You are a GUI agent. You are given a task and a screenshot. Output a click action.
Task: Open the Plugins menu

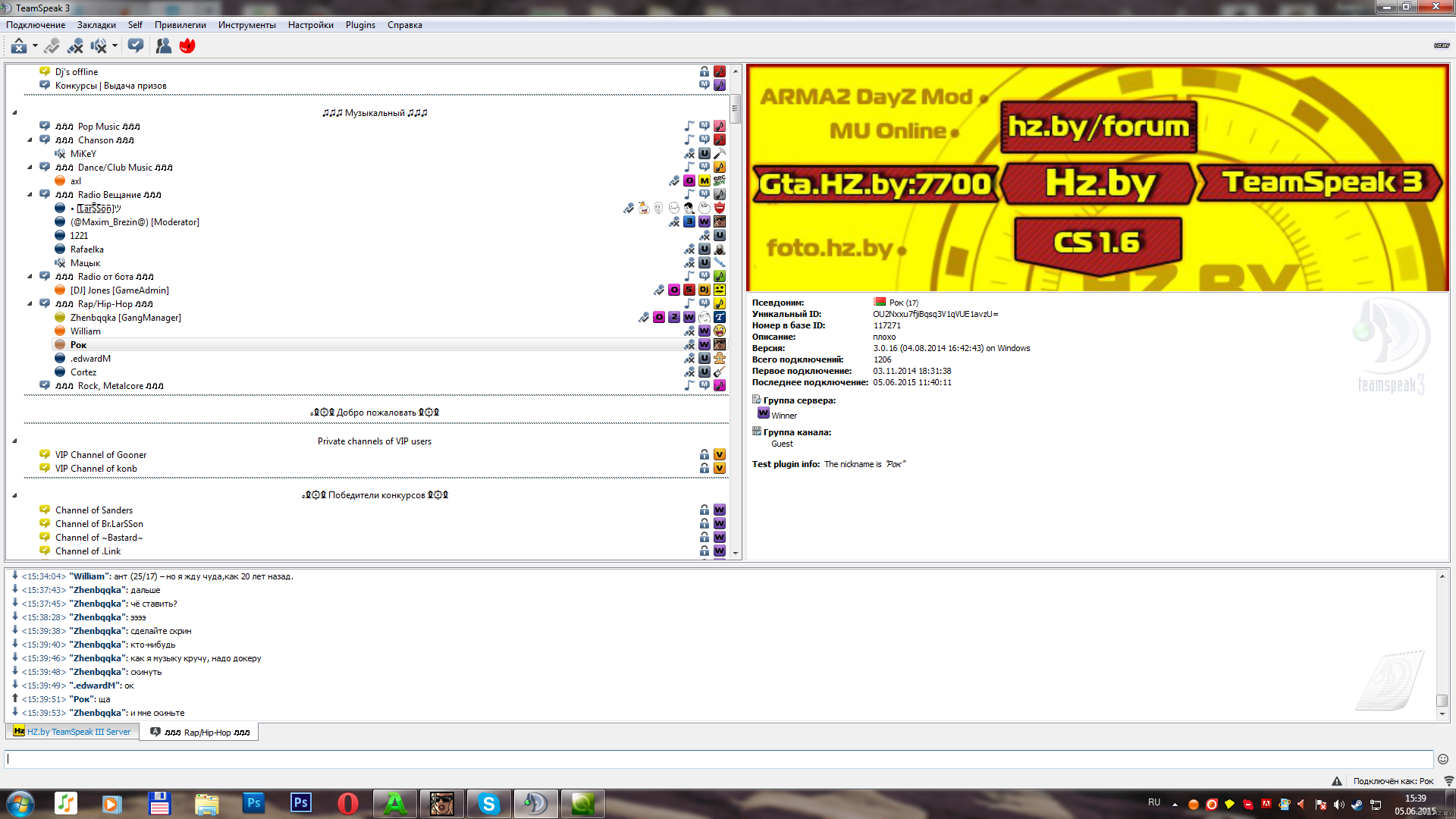click(x=360, y=25)
